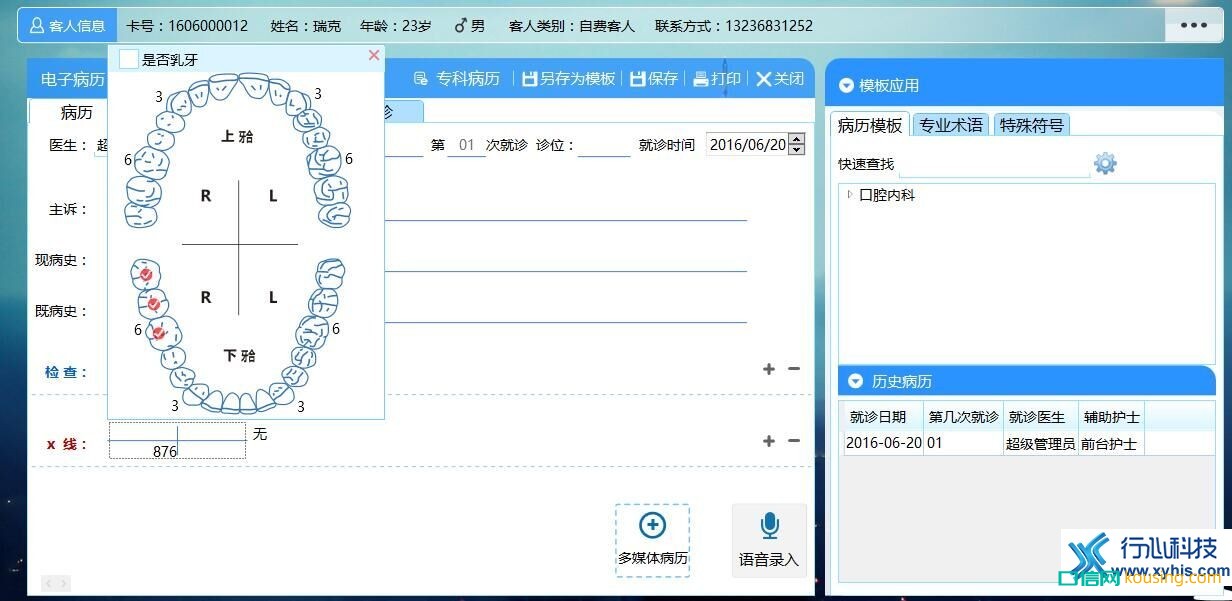1232x601 pixels.
Task: Switch to the 病历模板 tab
Action: (x=869, y=125)
